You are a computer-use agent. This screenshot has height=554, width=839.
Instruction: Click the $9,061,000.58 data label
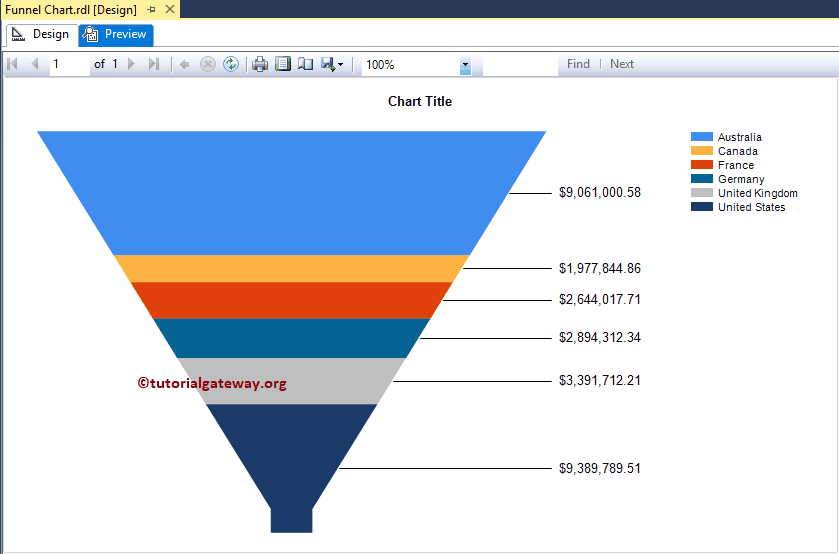(600, 193)
